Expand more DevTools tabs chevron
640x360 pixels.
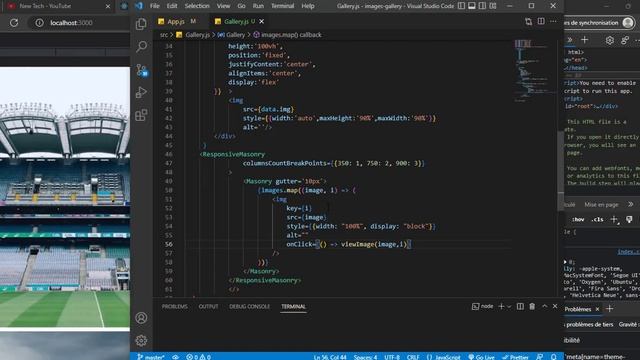pos(570,40)
